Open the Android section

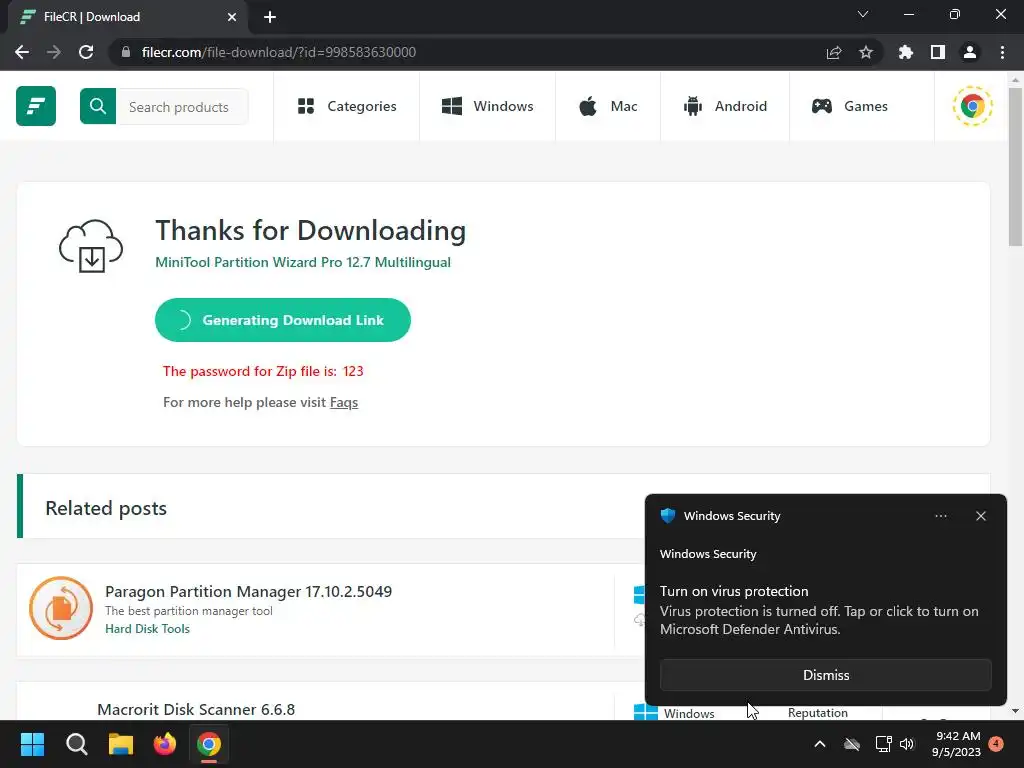pyautogui.click(x=725, y=106)
